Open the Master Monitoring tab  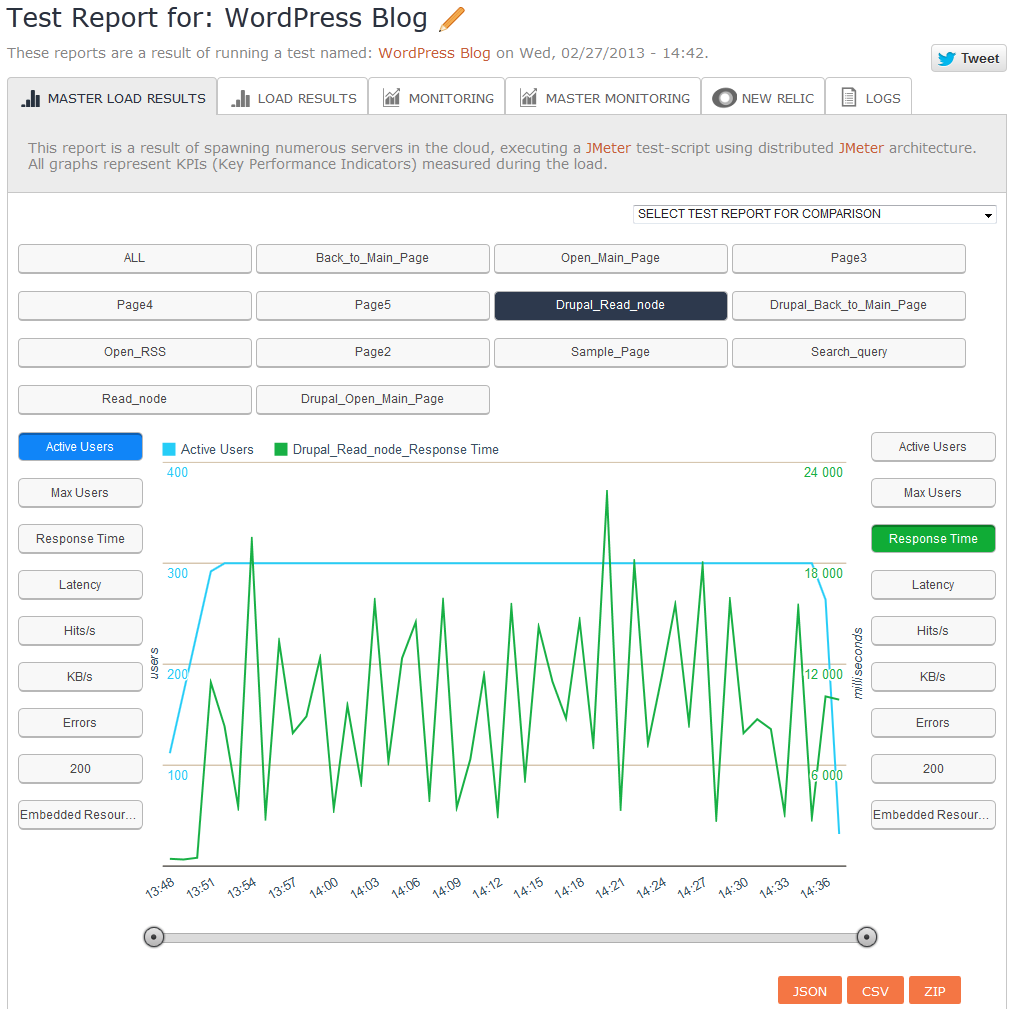tap(603, 97)
